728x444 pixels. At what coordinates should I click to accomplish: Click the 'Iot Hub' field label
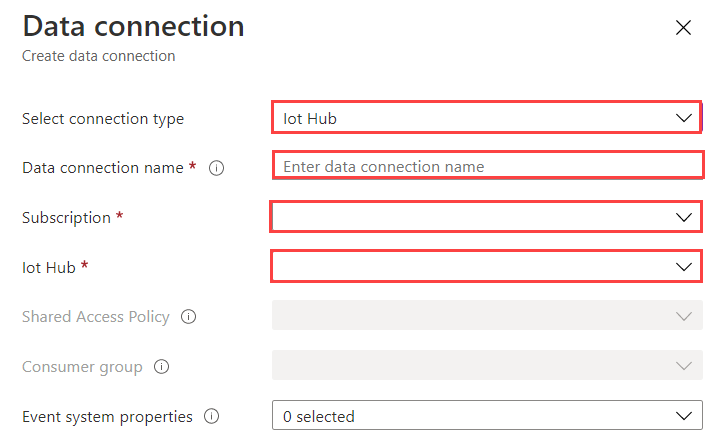(x=49, y=267)
